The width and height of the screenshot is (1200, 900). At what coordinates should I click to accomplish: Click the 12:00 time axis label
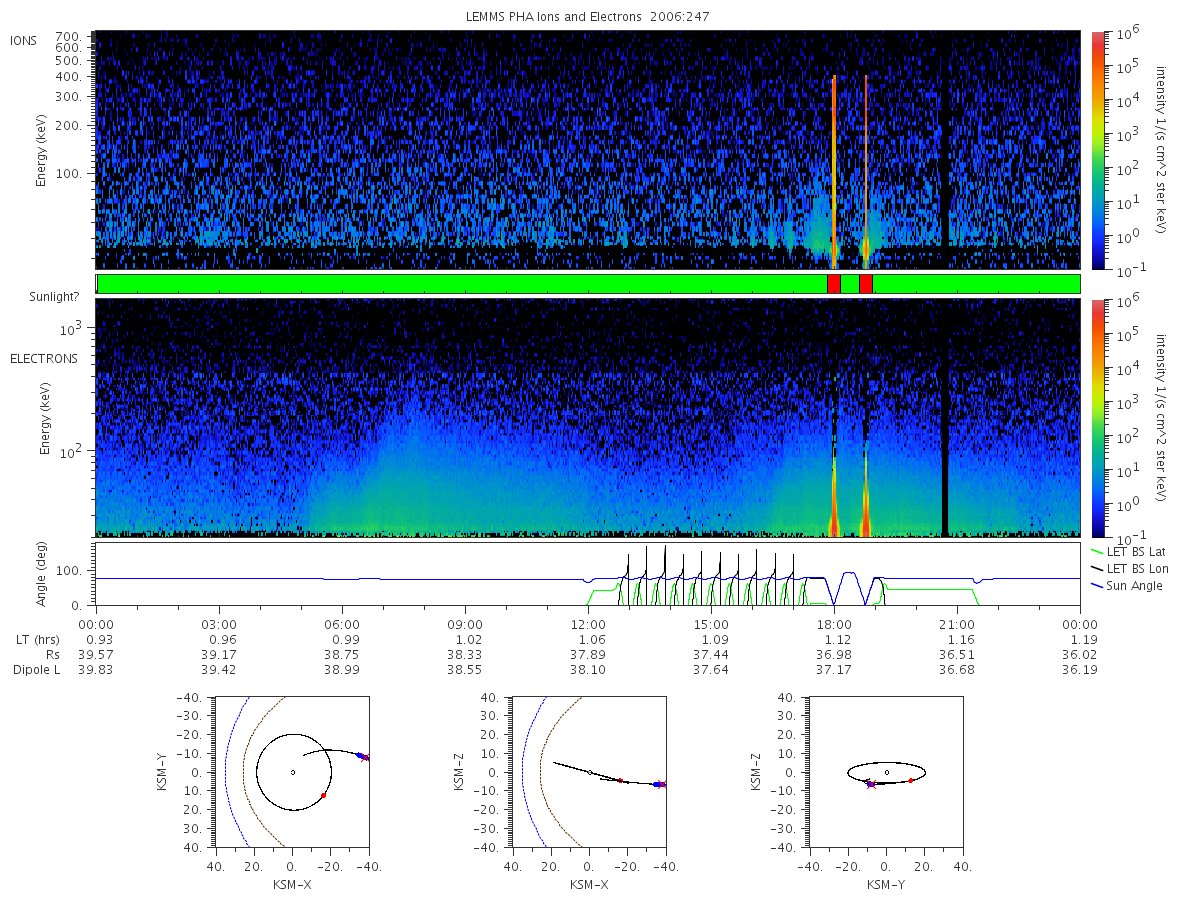pos(588,623)
